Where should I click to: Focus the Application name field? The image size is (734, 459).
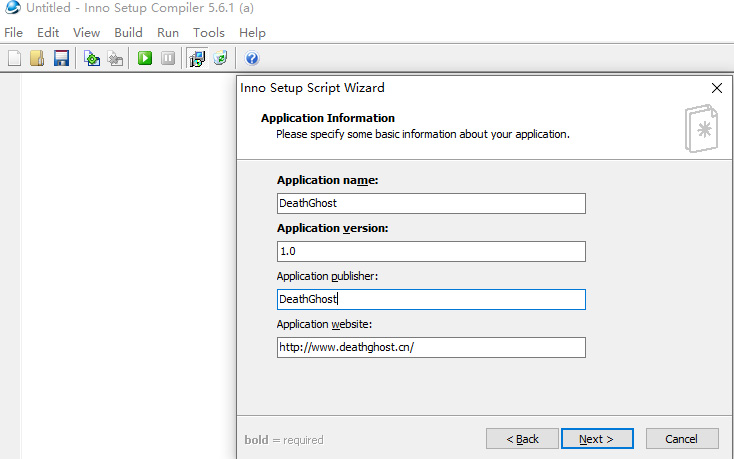(x=431, y=204)
